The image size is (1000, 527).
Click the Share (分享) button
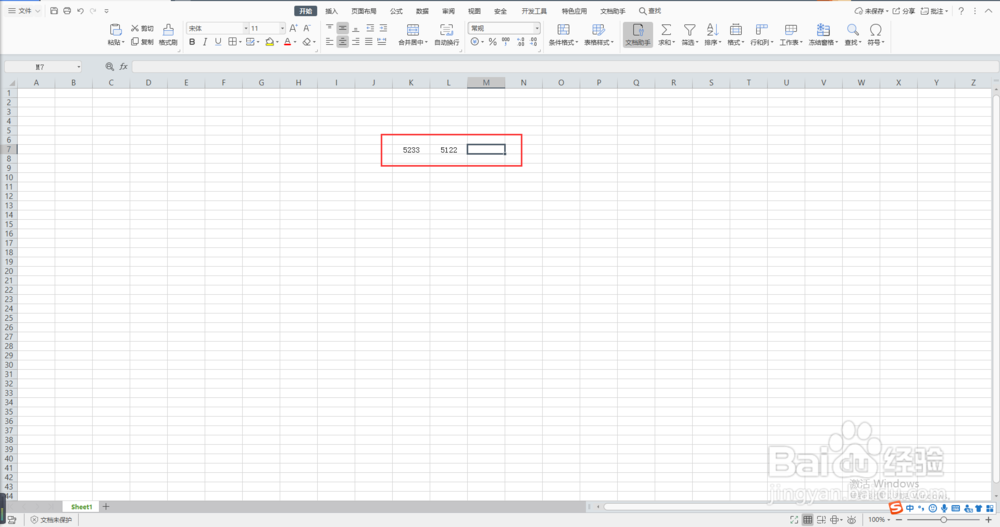click(x=904, y=11)
